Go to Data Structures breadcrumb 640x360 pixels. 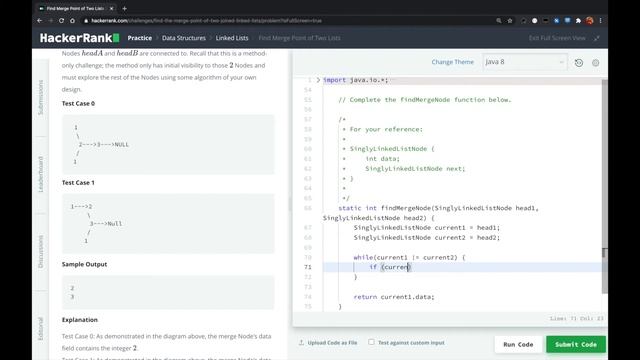point(184,38)
